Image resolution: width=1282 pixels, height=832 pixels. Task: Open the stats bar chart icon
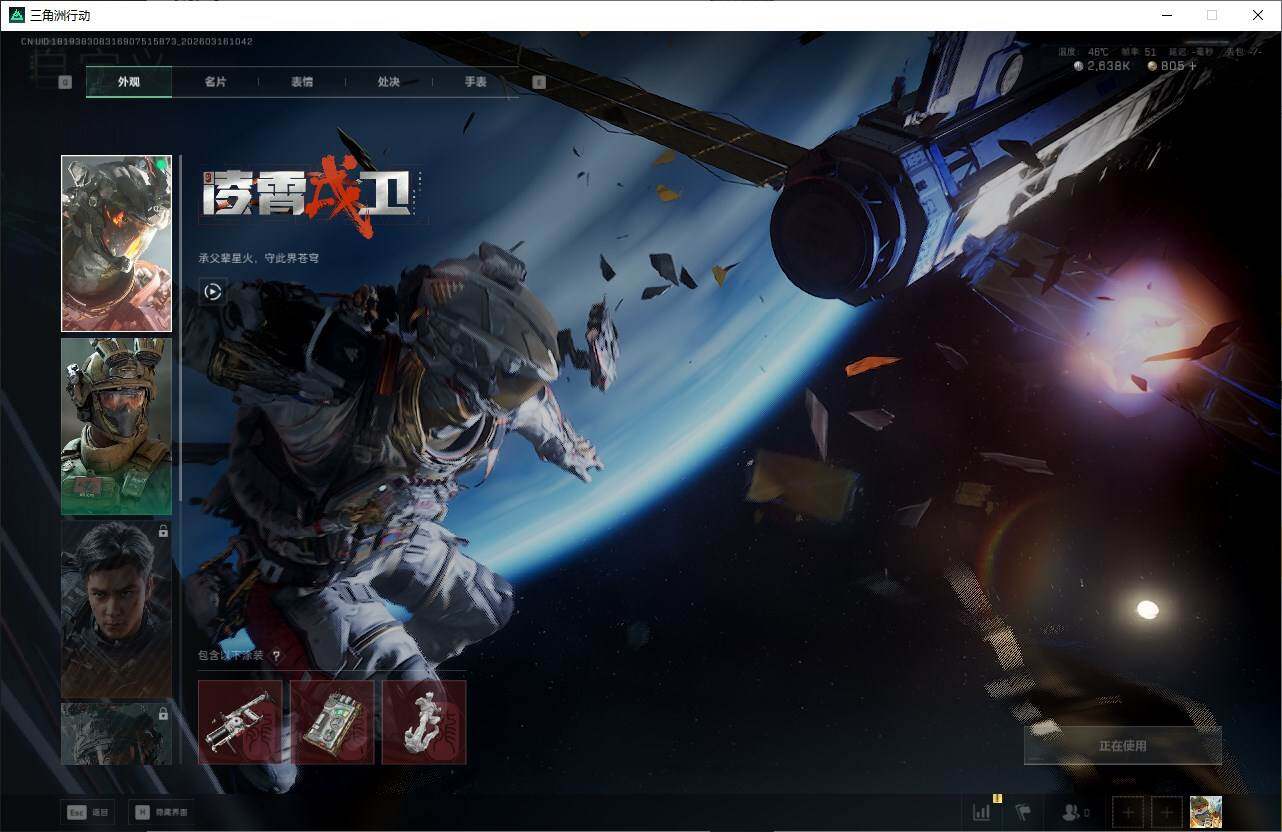982,812
